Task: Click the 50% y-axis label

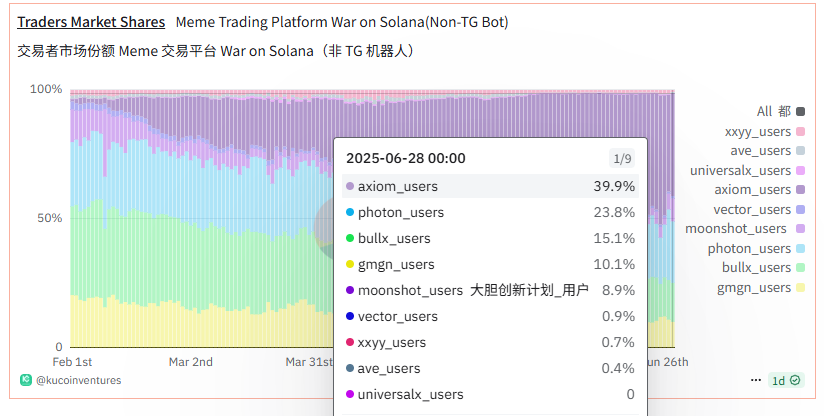Action: pyautogui.click(x=49, y=217)
